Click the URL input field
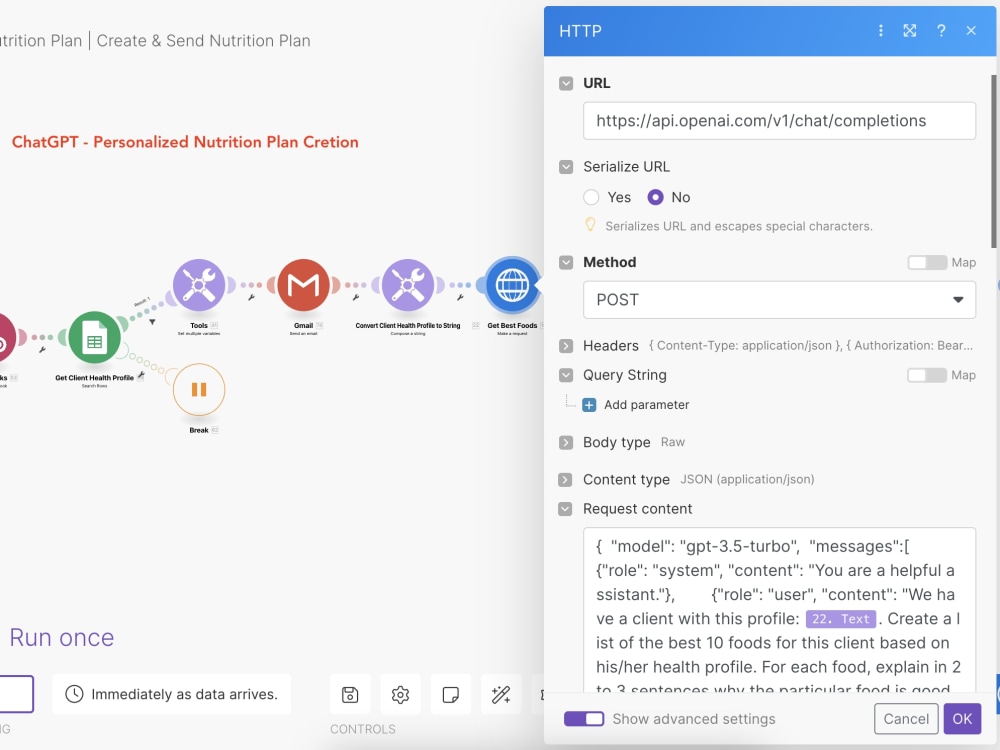 coord(779,121)
